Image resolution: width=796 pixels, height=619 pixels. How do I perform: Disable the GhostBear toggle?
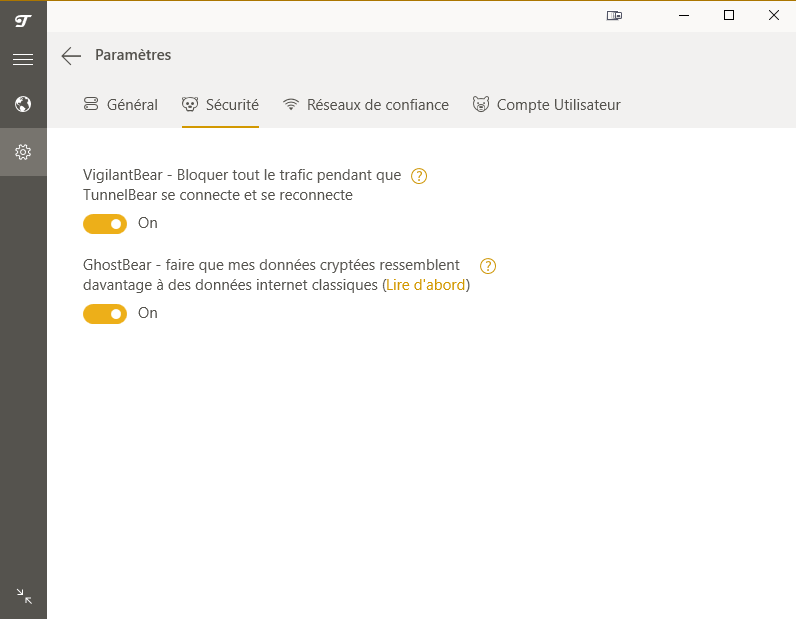click(x=105, y=314)
